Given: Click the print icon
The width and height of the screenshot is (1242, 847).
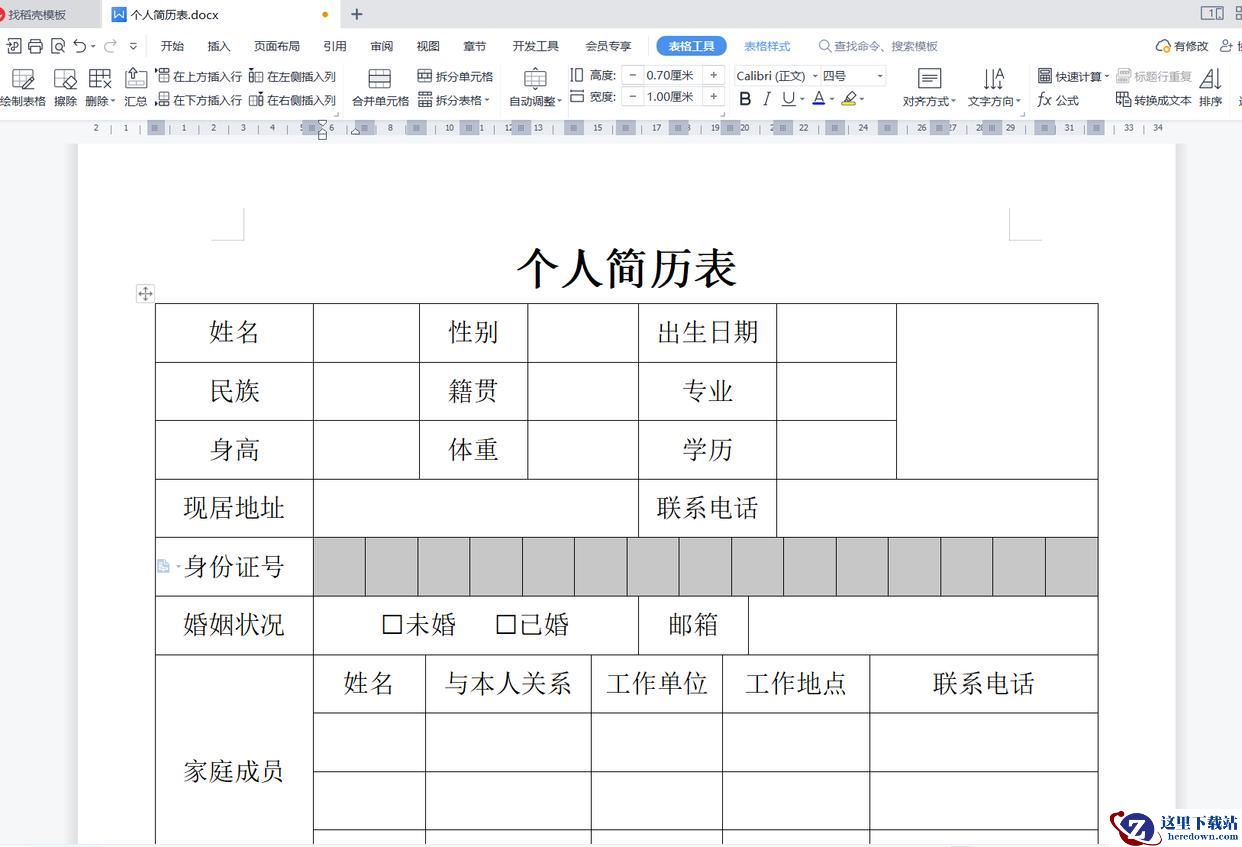Looking at the screenshot, I should point(36,46).
